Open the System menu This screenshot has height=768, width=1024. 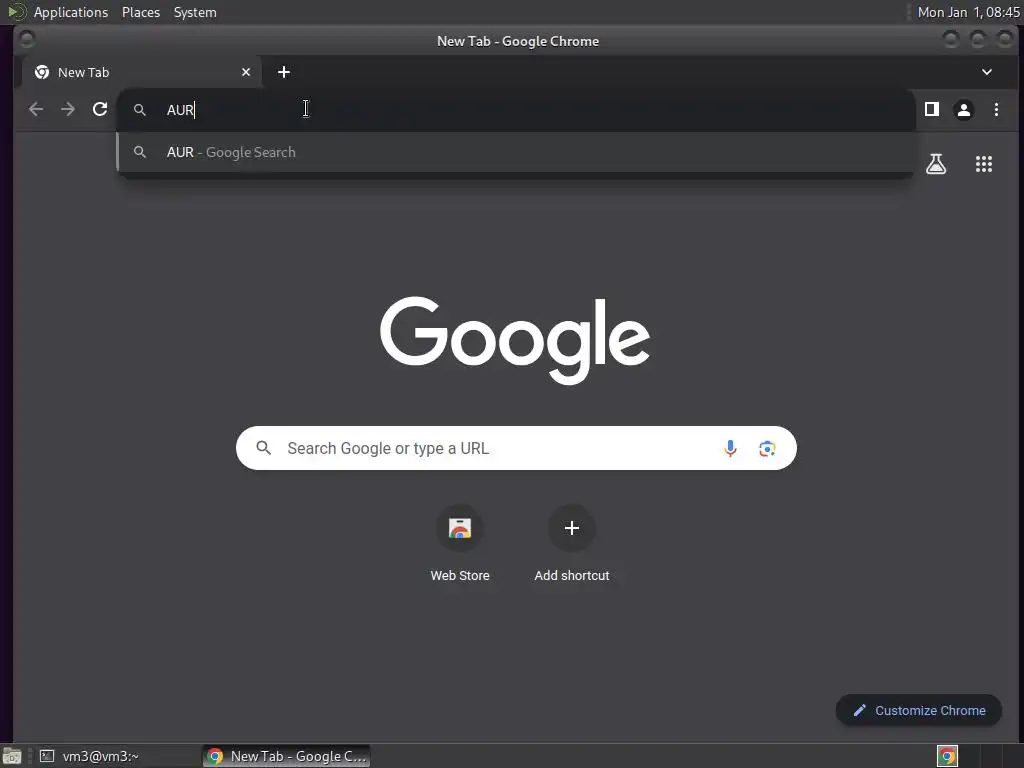pyautogui.click(x=195, y=12)
